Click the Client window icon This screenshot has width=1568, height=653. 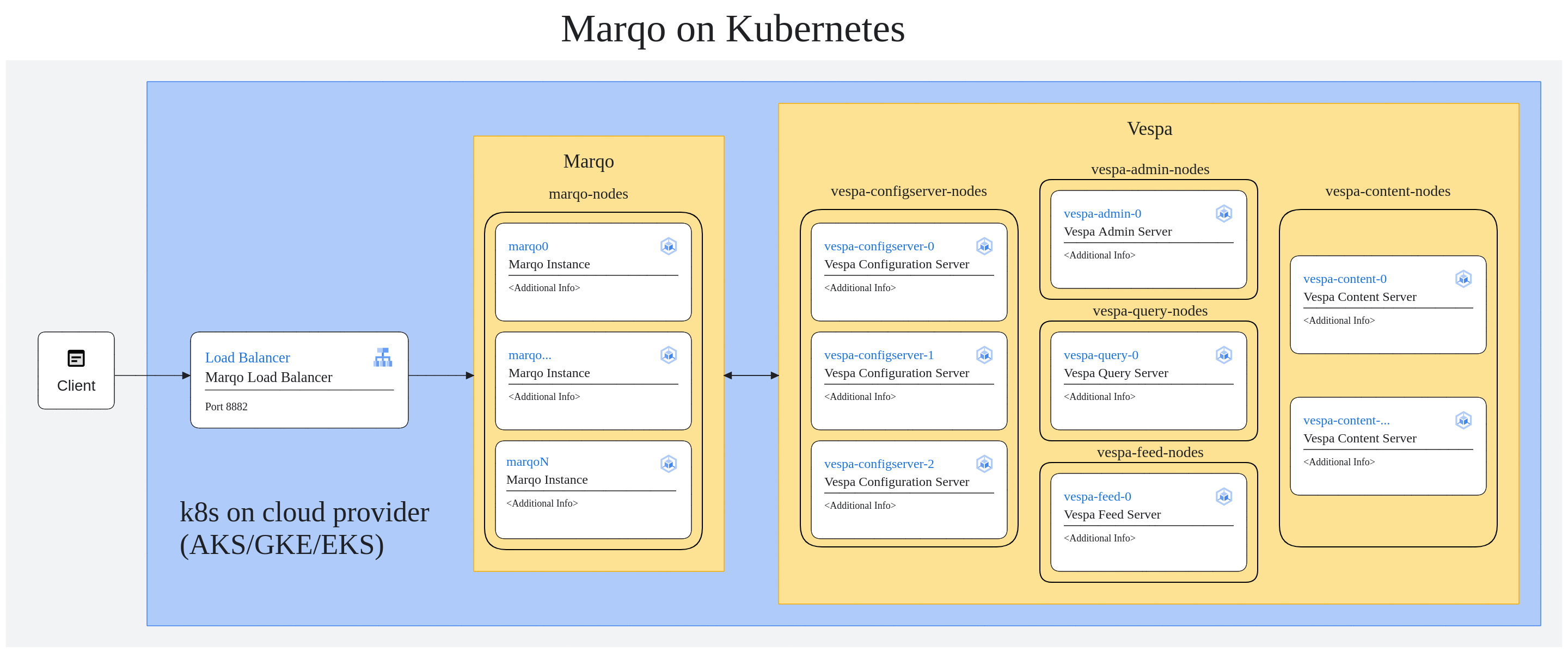(76, 359)
